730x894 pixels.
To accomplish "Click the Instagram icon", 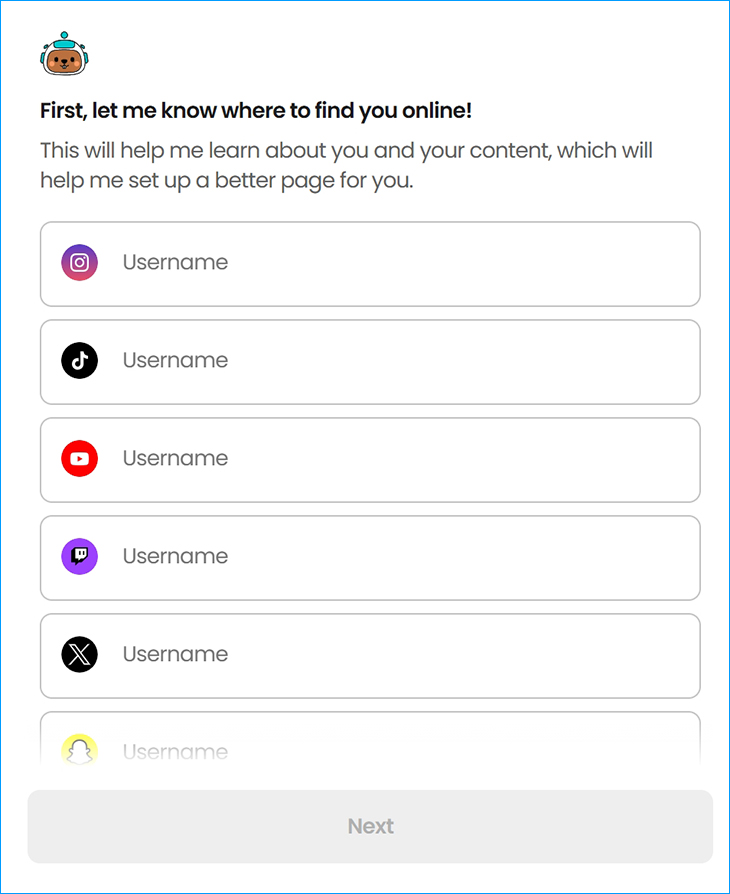I will click(79, 263).
